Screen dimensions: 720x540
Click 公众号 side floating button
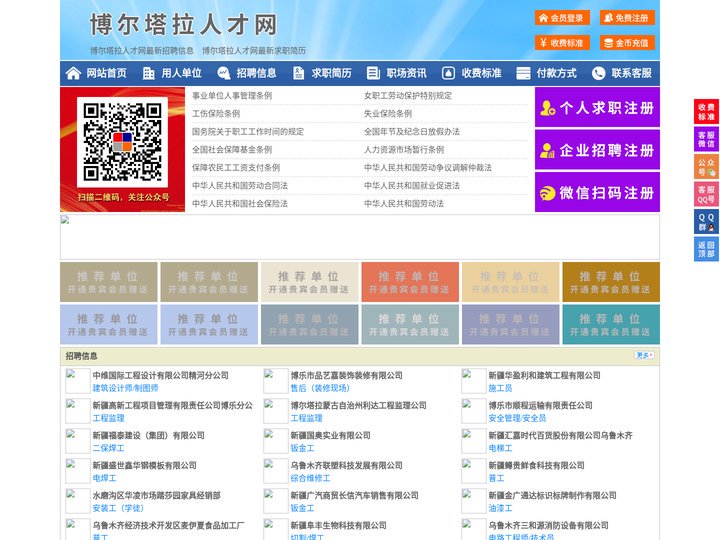[706, 167]
